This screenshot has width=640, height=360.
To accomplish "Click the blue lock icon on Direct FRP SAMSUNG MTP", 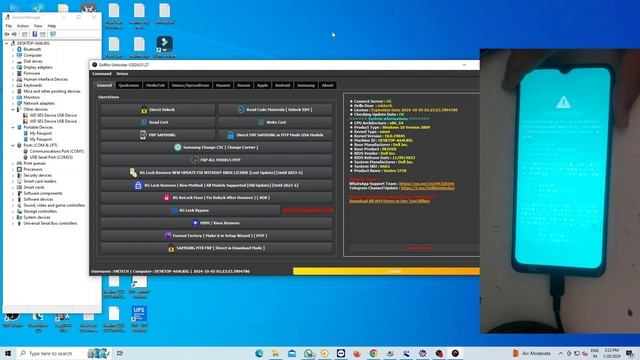I will [231, 135].
